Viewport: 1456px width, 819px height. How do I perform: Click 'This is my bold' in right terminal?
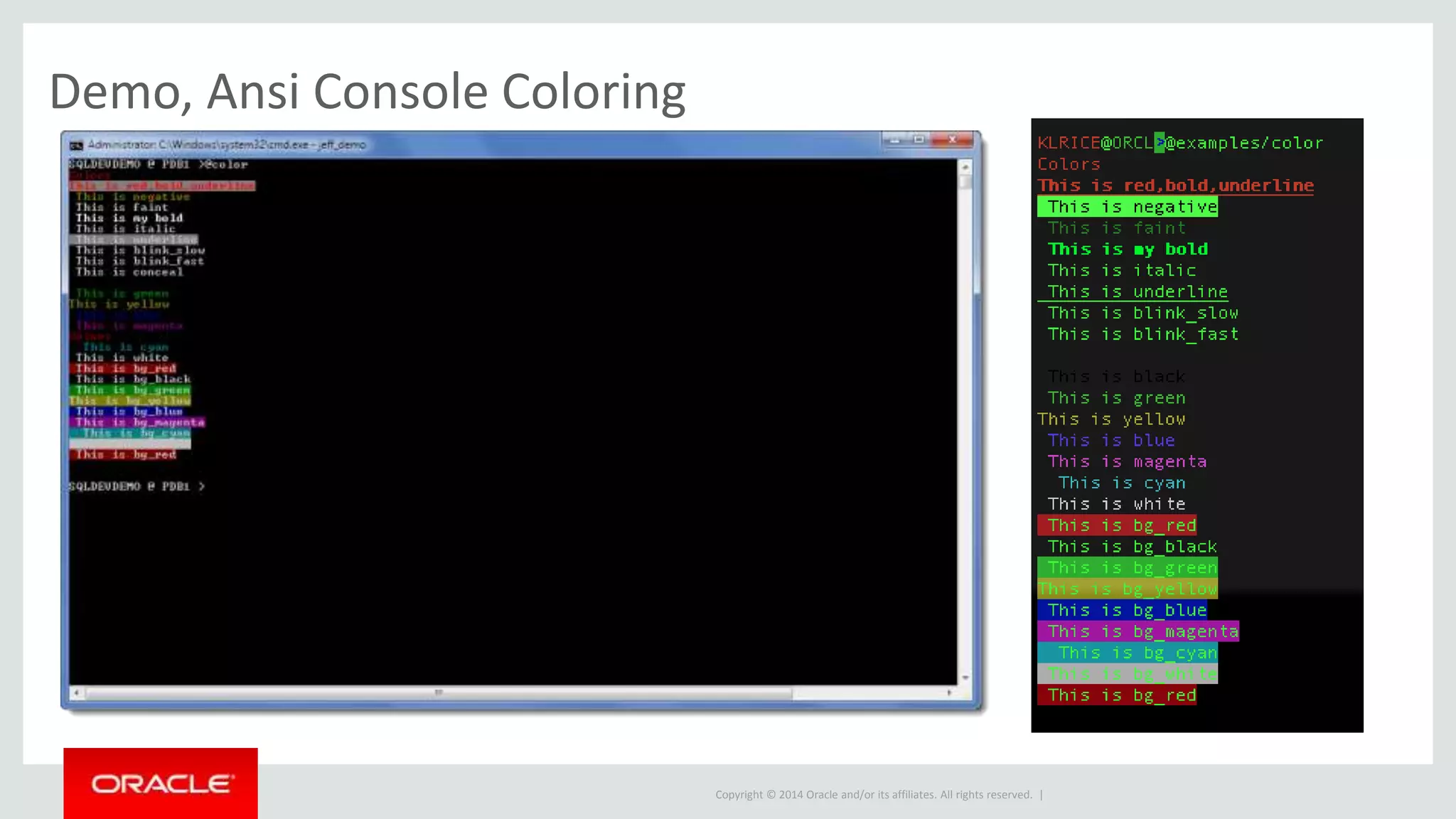click(x=1128, y=250)
